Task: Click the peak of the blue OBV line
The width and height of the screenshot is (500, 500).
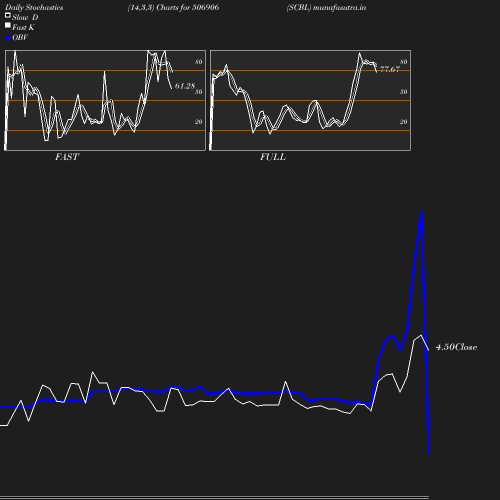Action: click(x=421, y=212)
